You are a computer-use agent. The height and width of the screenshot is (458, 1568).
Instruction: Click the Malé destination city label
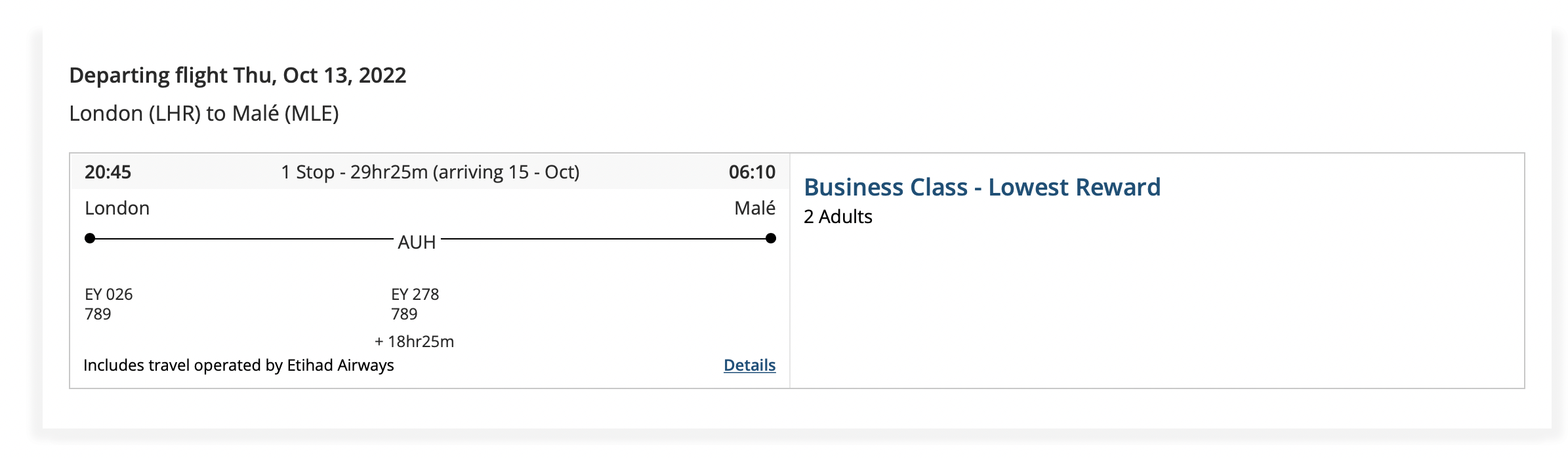point(754,208)
